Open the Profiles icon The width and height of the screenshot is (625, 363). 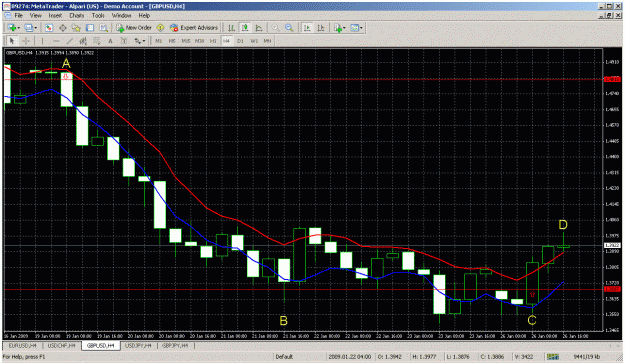coord(28,27)
